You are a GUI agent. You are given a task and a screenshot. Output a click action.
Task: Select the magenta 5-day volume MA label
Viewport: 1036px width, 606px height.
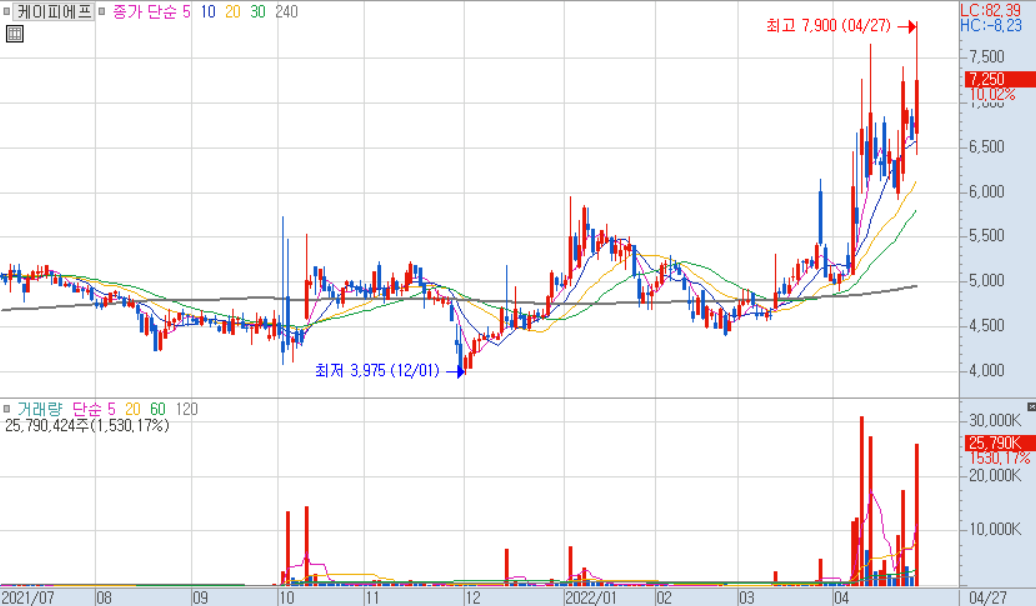[111, 409]
